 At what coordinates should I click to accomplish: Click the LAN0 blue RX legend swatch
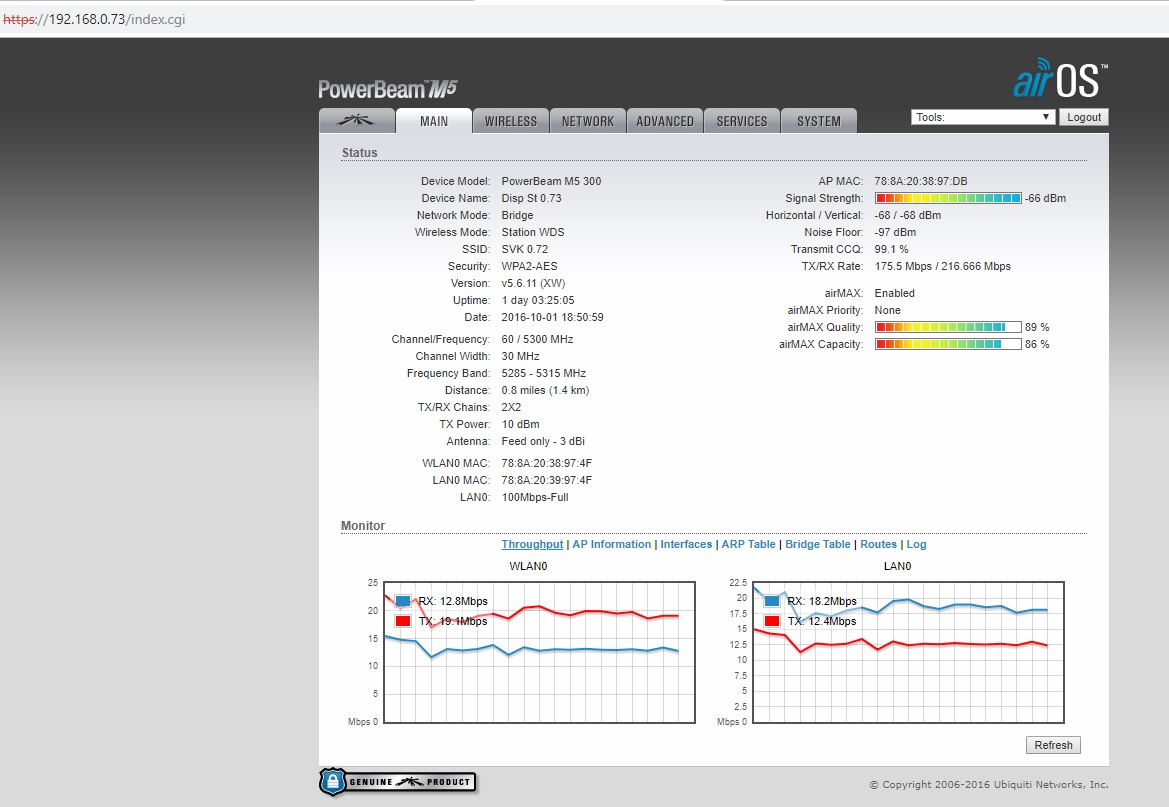click(772, 601)
